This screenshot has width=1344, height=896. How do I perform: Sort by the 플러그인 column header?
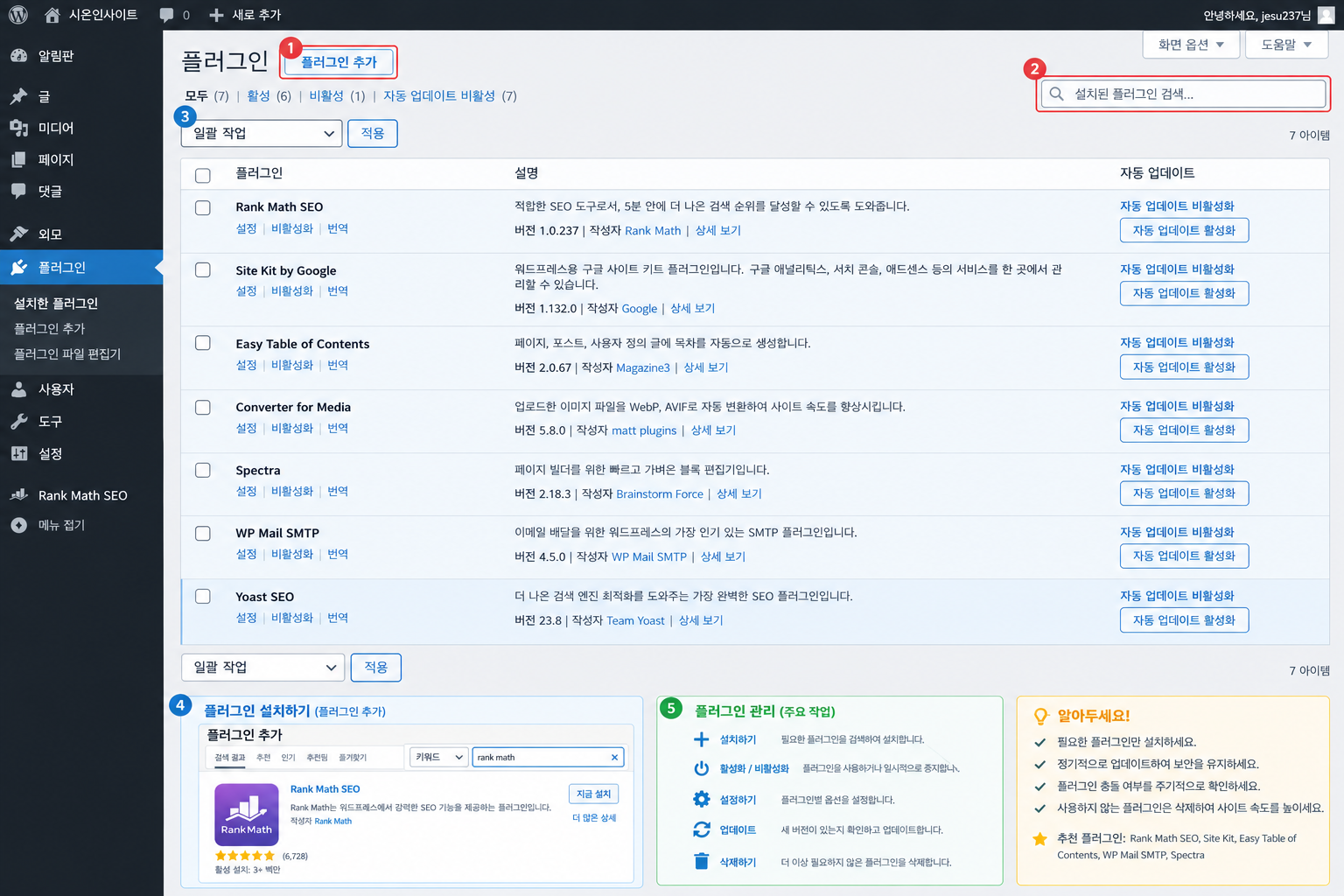259,173
